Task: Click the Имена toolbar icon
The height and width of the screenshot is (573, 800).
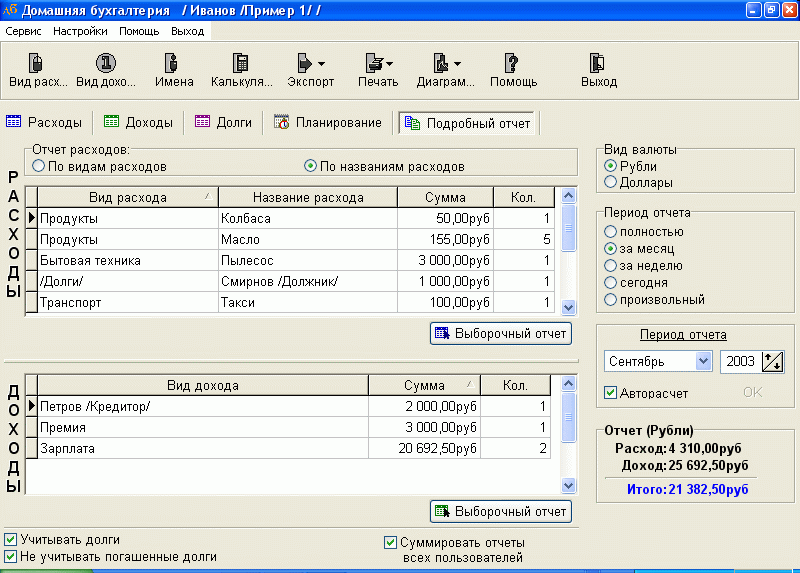Action: pos(174,70)
